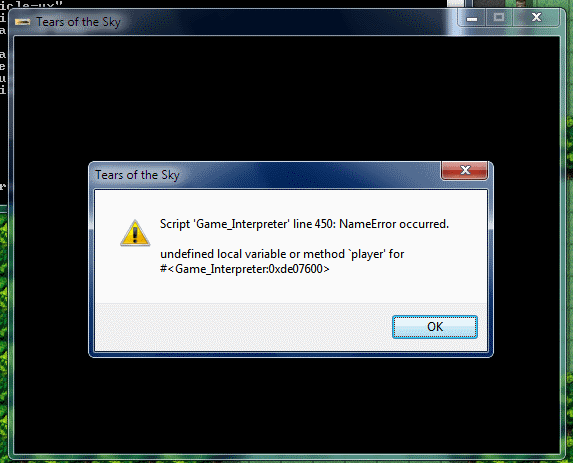The image size is (573, 463).
Task: Click the game icon in the main title bar
Action: point(23,22)
